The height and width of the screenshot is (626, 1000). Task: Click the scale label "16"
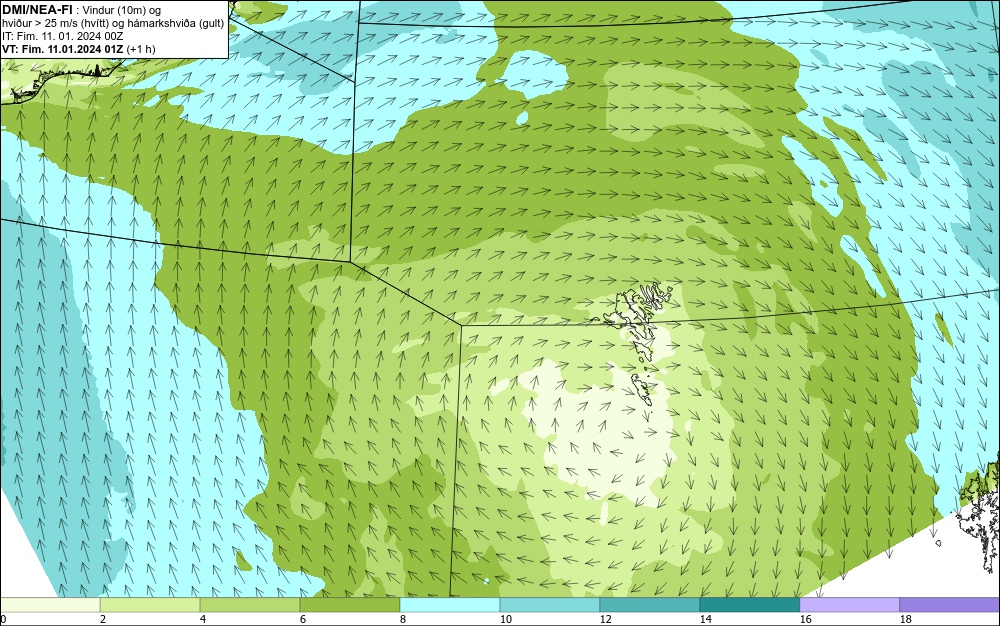click(805, 619)
